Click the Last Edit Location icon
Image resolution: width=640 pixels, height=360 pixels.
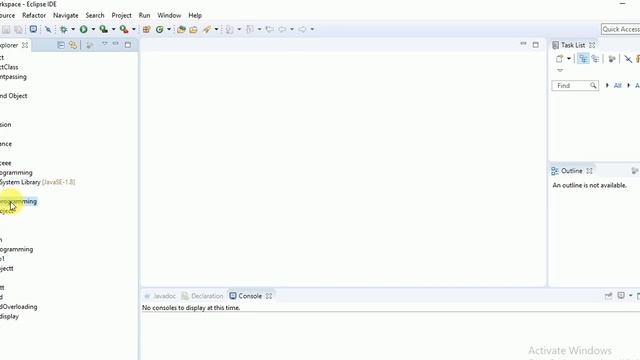point(269,29)
